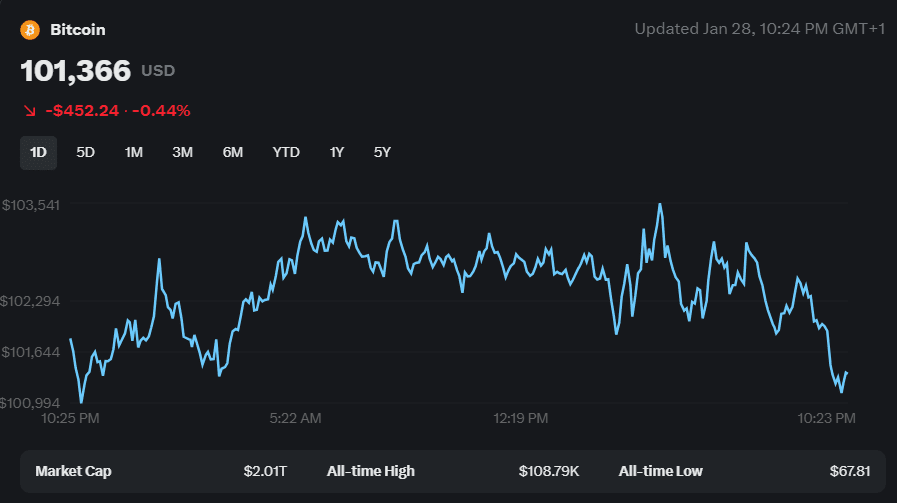897x503 pixels.
Task: Click the All-time High label
Action: coord(371,471)
